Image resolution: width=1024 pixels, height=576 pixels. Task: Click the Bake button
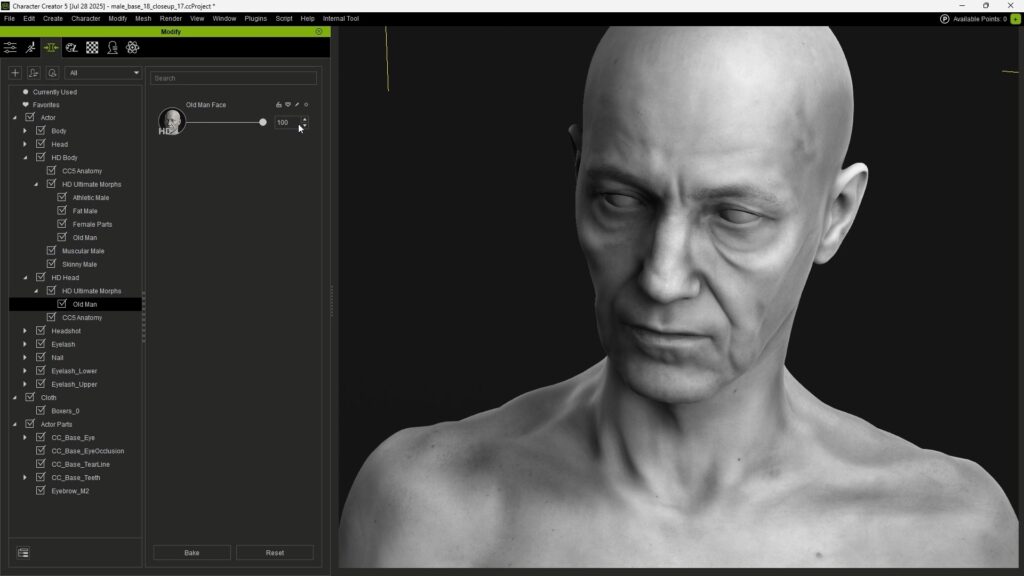click(192, 553)
